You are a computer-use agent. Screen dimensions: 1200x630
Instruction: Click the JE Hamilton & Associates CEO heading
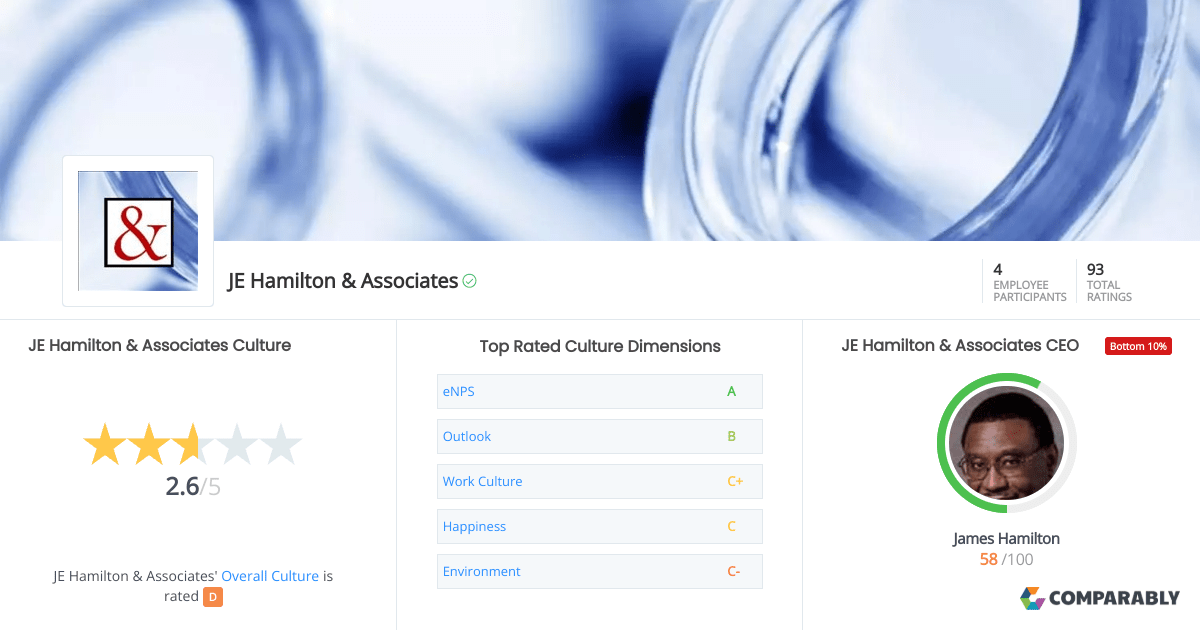point(959,345)
